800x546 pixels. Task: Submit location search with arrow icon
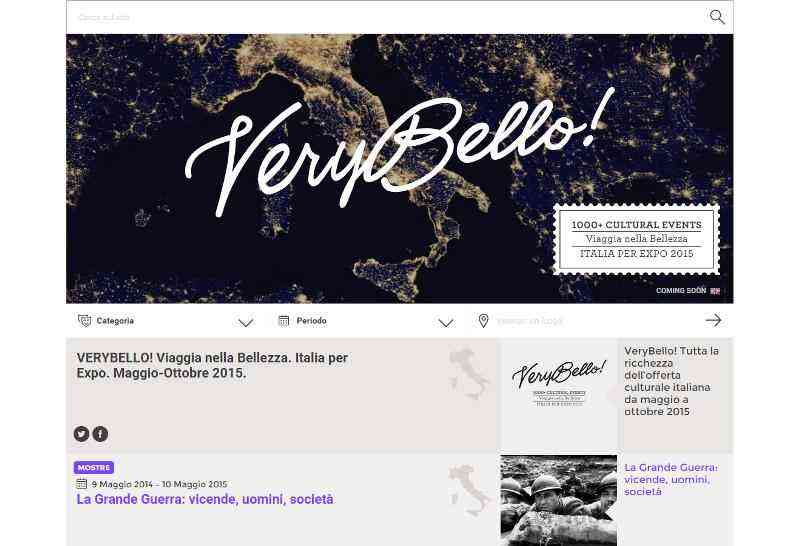pyautogui.click(x=713, y=320)
